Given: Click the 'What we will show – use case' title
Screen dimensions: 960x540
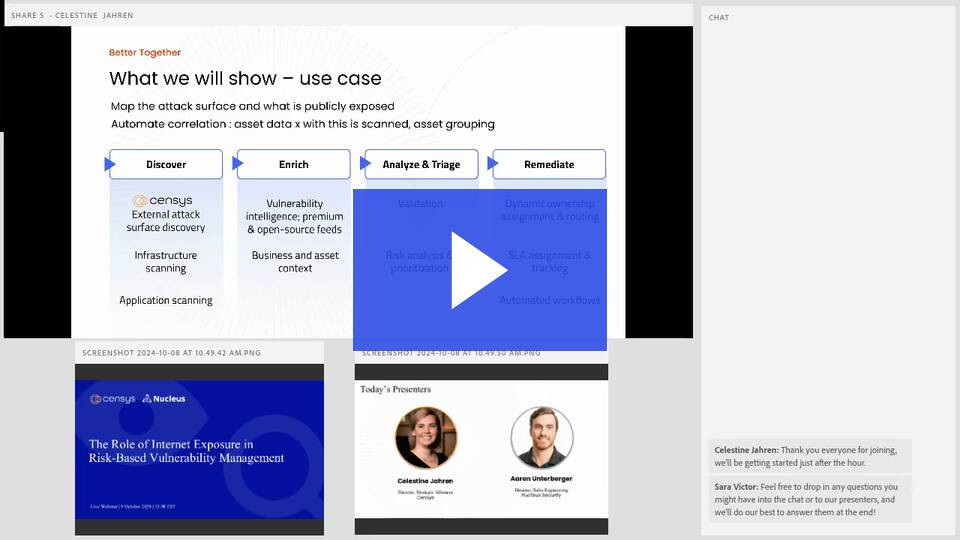Looking at the screenshot, I should coord(246,78).
